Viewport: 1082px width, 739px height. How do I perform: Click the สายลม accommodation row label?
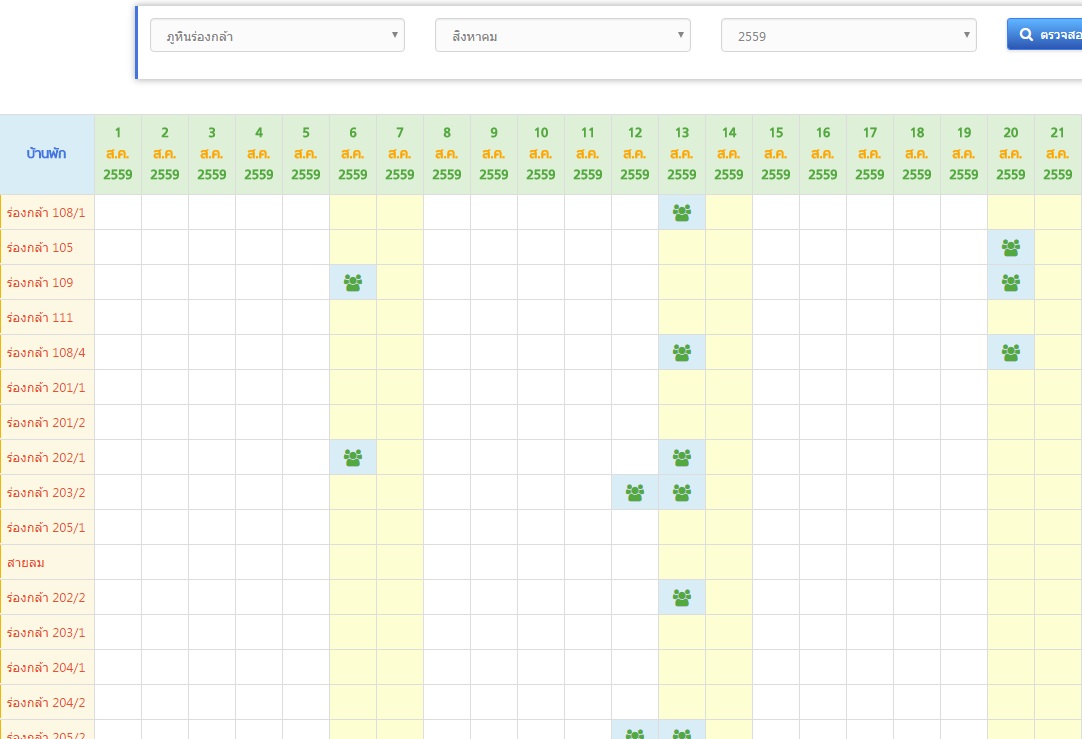(26, 562)
